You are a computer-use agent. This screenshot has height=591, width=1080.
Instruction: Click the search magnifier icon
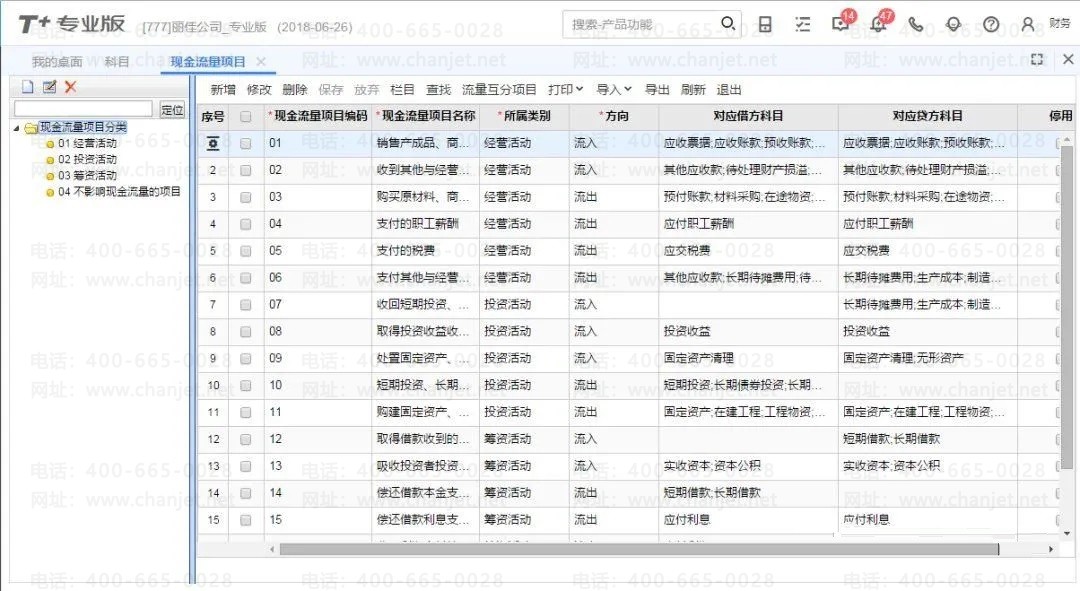tap(727, 23)
